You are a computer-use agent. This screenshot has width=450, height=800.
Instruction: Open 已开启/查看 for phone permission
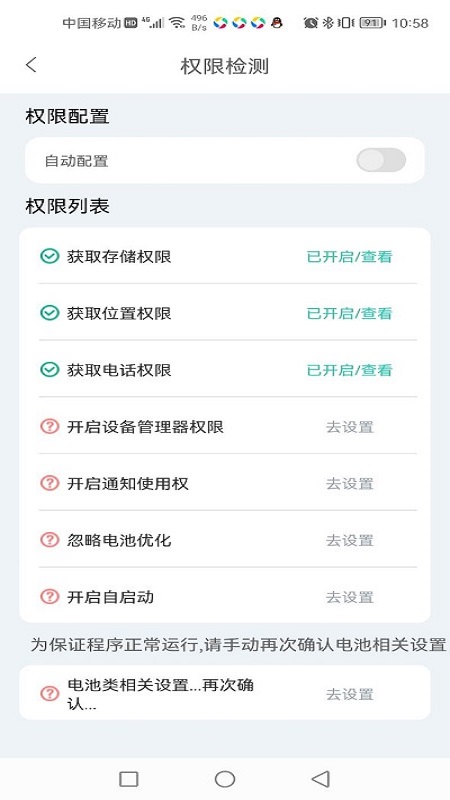click(x=349, y=370)
